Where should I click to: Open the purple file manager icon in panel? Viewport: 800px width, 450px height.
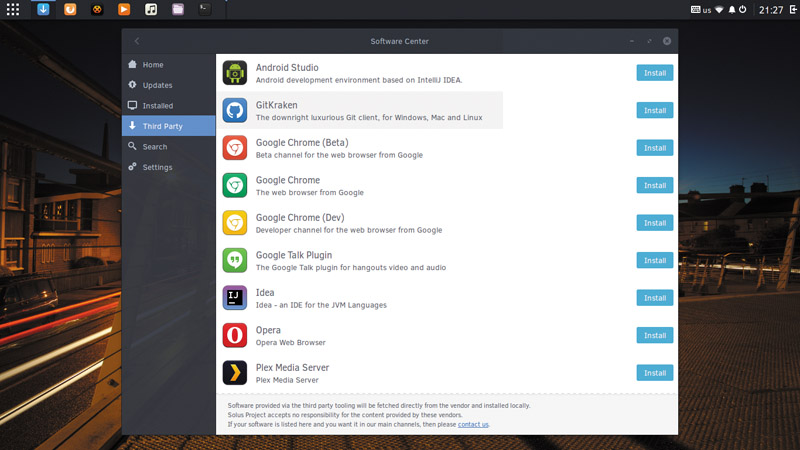click(178, 9)
